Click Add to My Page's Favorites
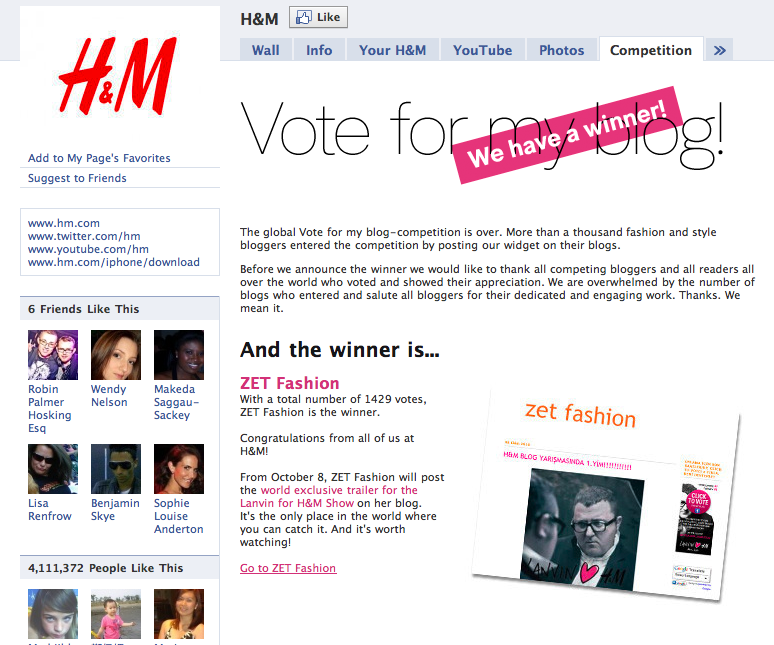The height and width of the screenshot is (645, 774). 99,158
